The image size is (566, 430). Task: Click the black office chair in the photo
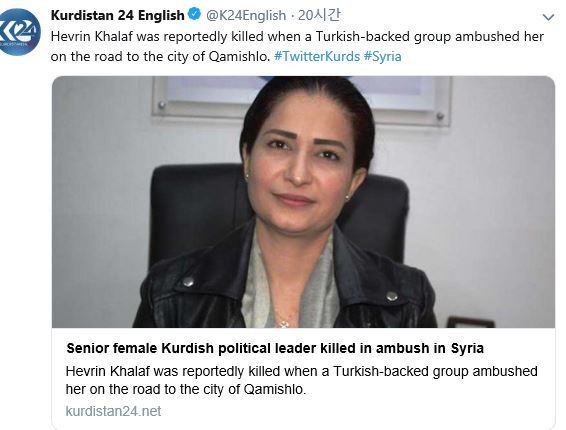coord(195,209)
